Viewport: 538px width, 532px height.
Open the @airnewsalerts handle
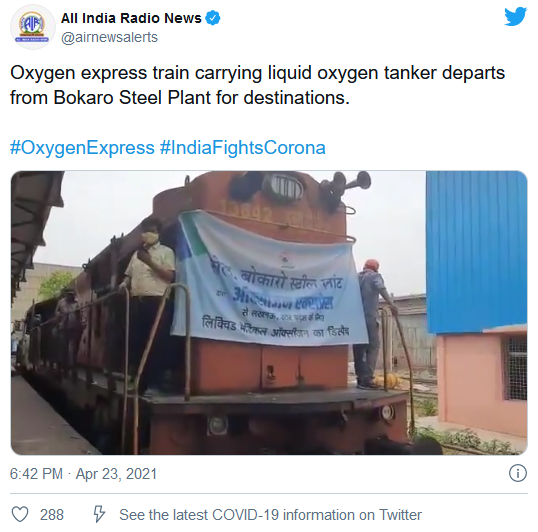point(109,37)
